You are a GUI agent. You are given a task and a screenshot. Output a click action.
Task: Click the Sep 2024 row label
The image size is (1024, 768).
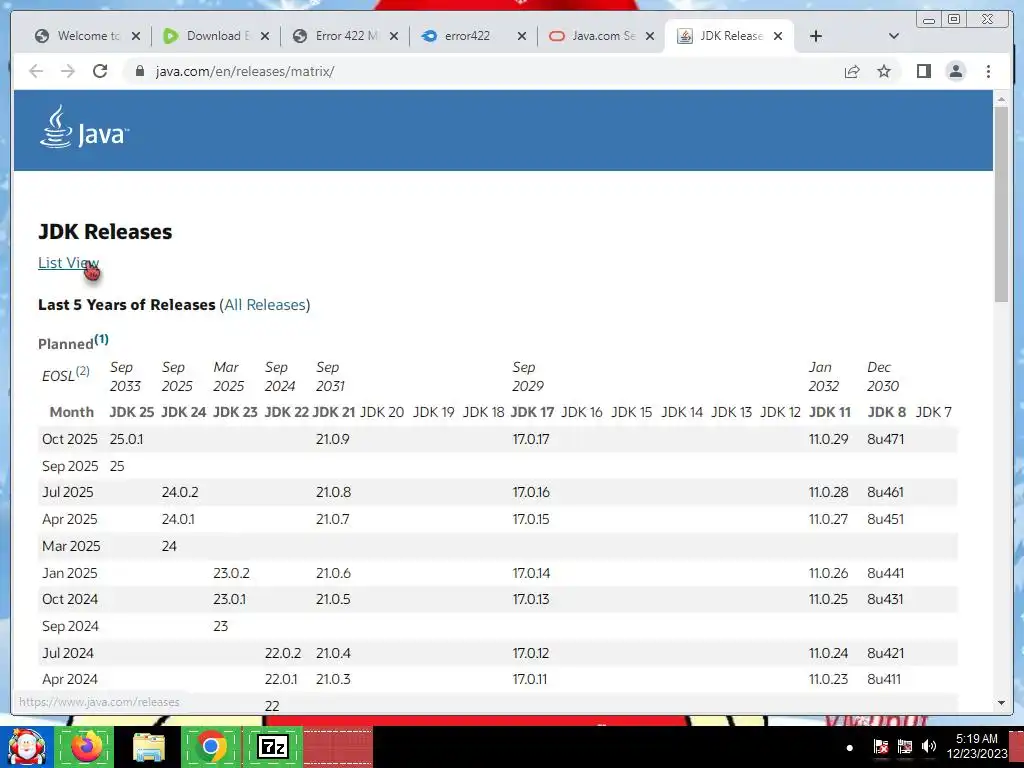[x=70, y=626]
